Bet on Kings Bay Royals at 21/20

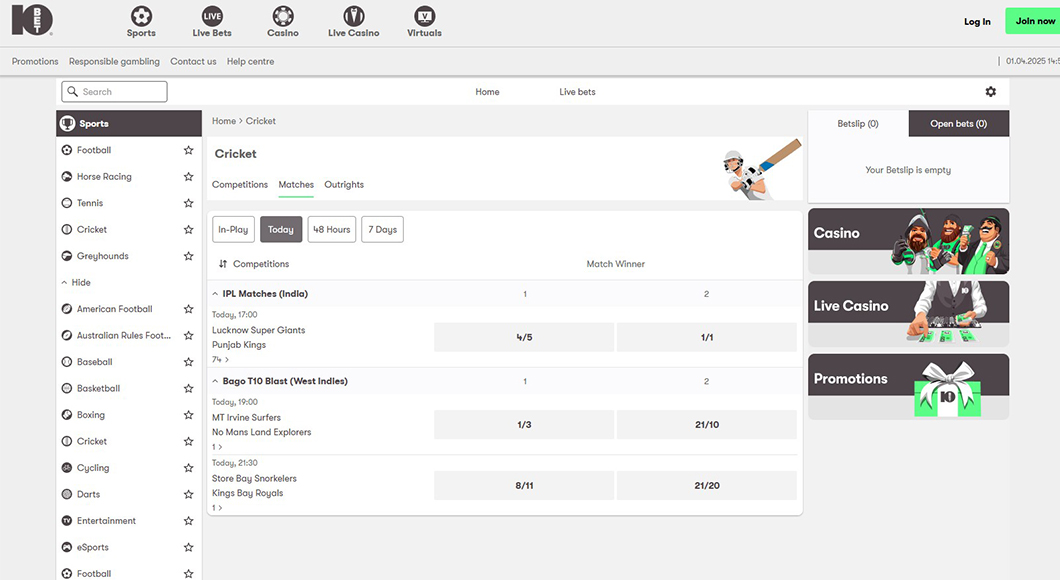point(706,485)
